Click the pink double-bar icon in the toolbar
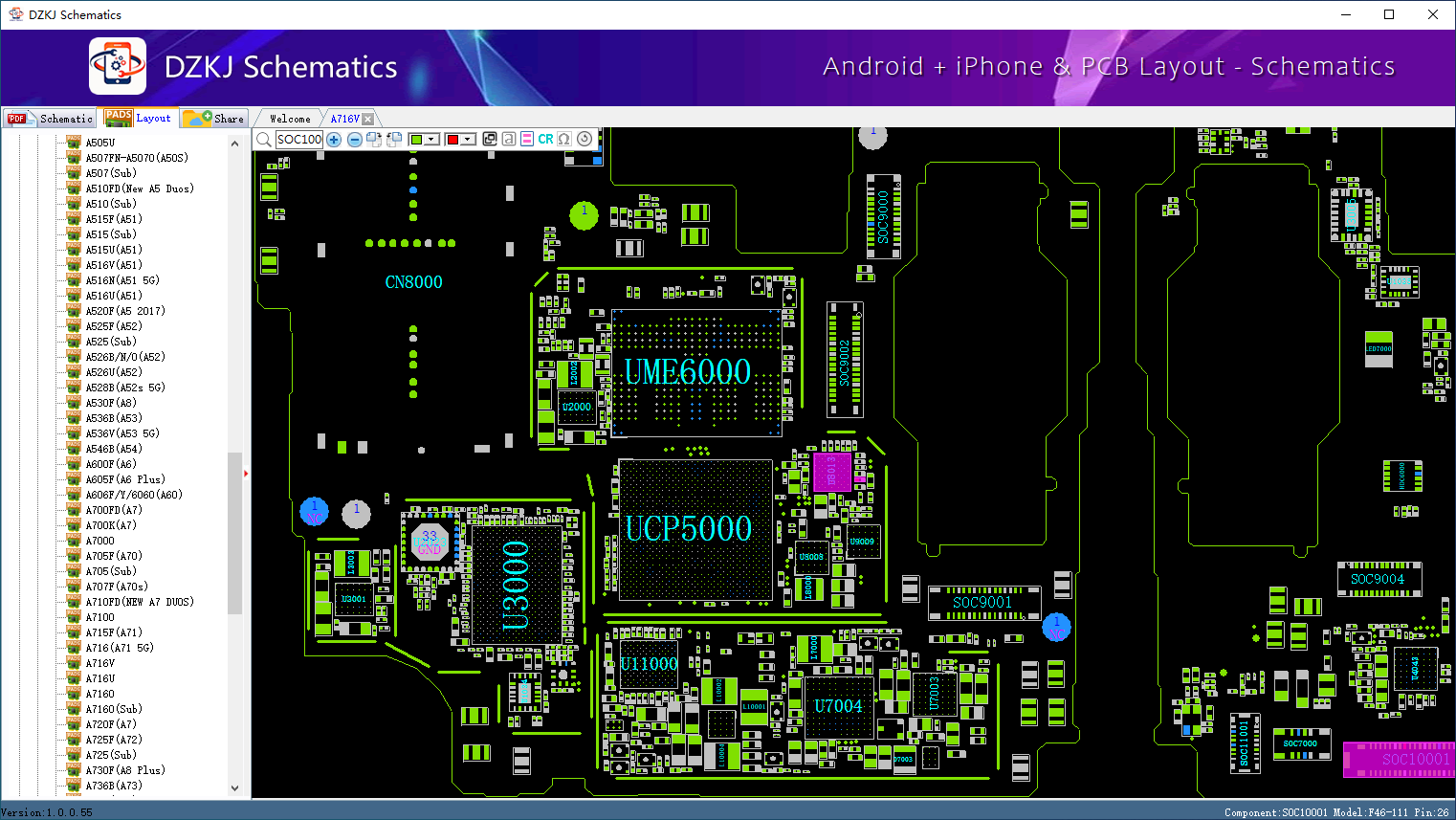The image size is (1456, 820). [x=527, y=139]
